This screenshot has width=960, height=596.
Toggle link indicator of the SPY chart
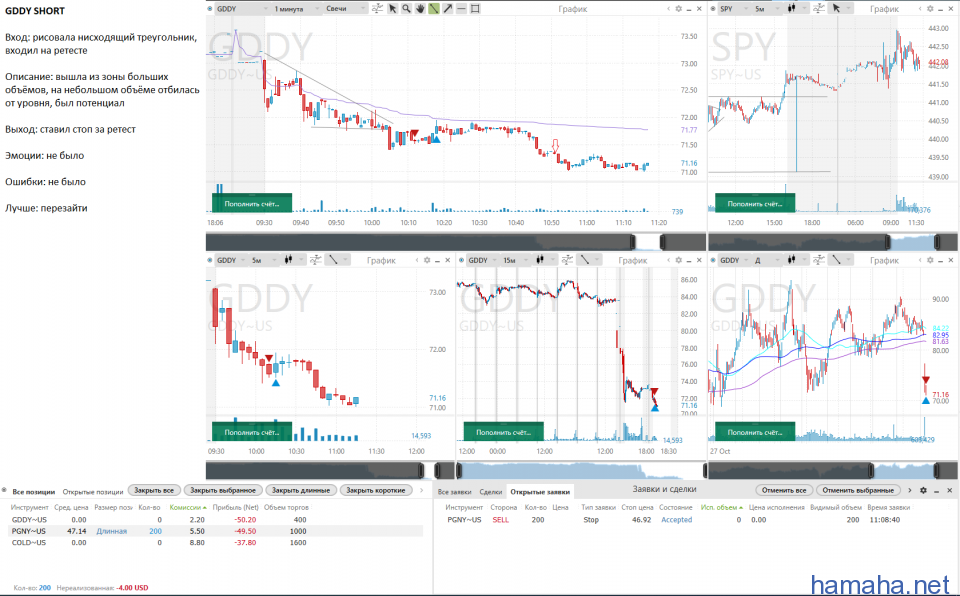(x=713, y=9)
